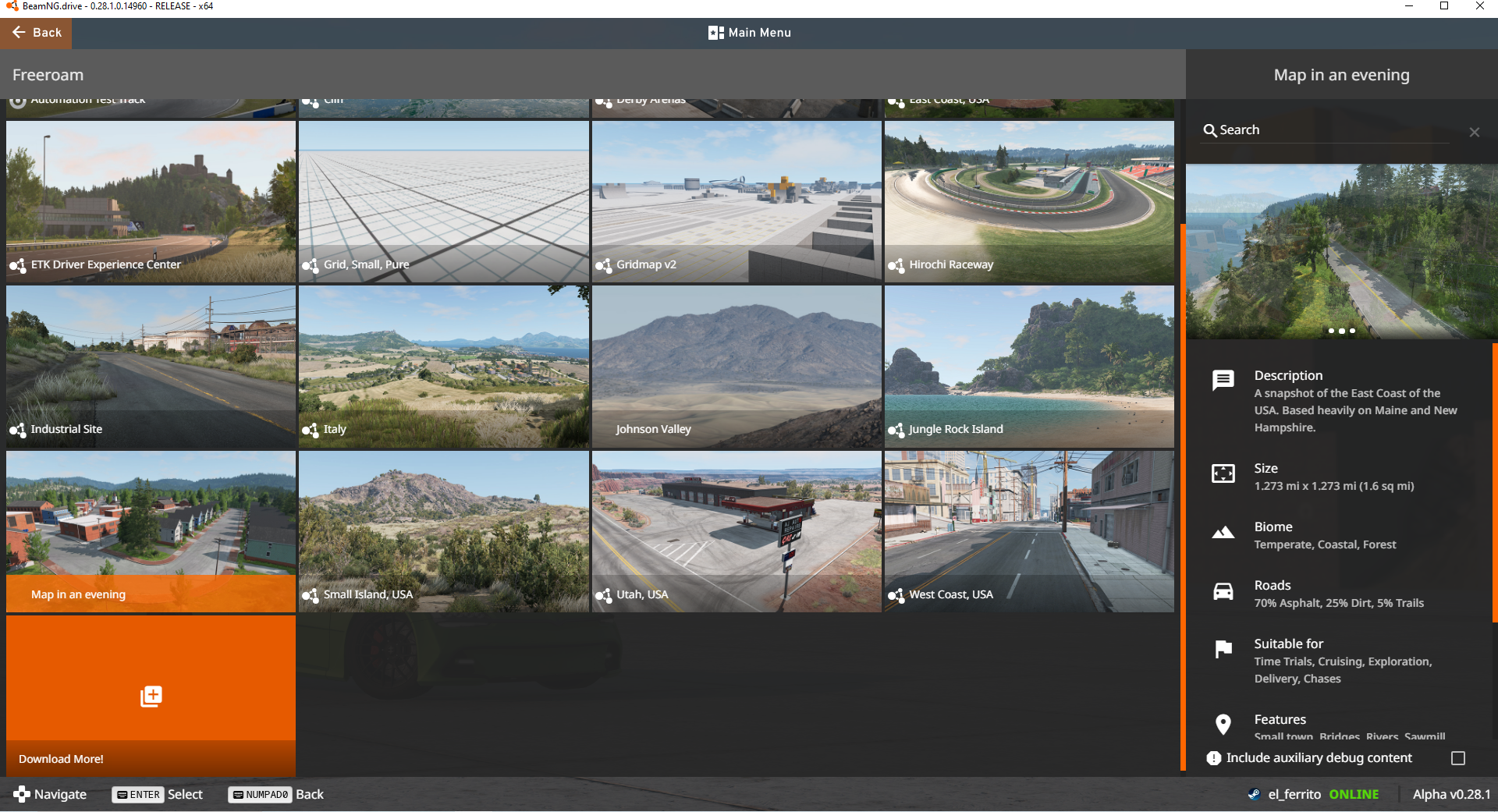This screenshot has height=812, width=1498.
Task: Click the Download More plus icon
Action: (151, 696)
